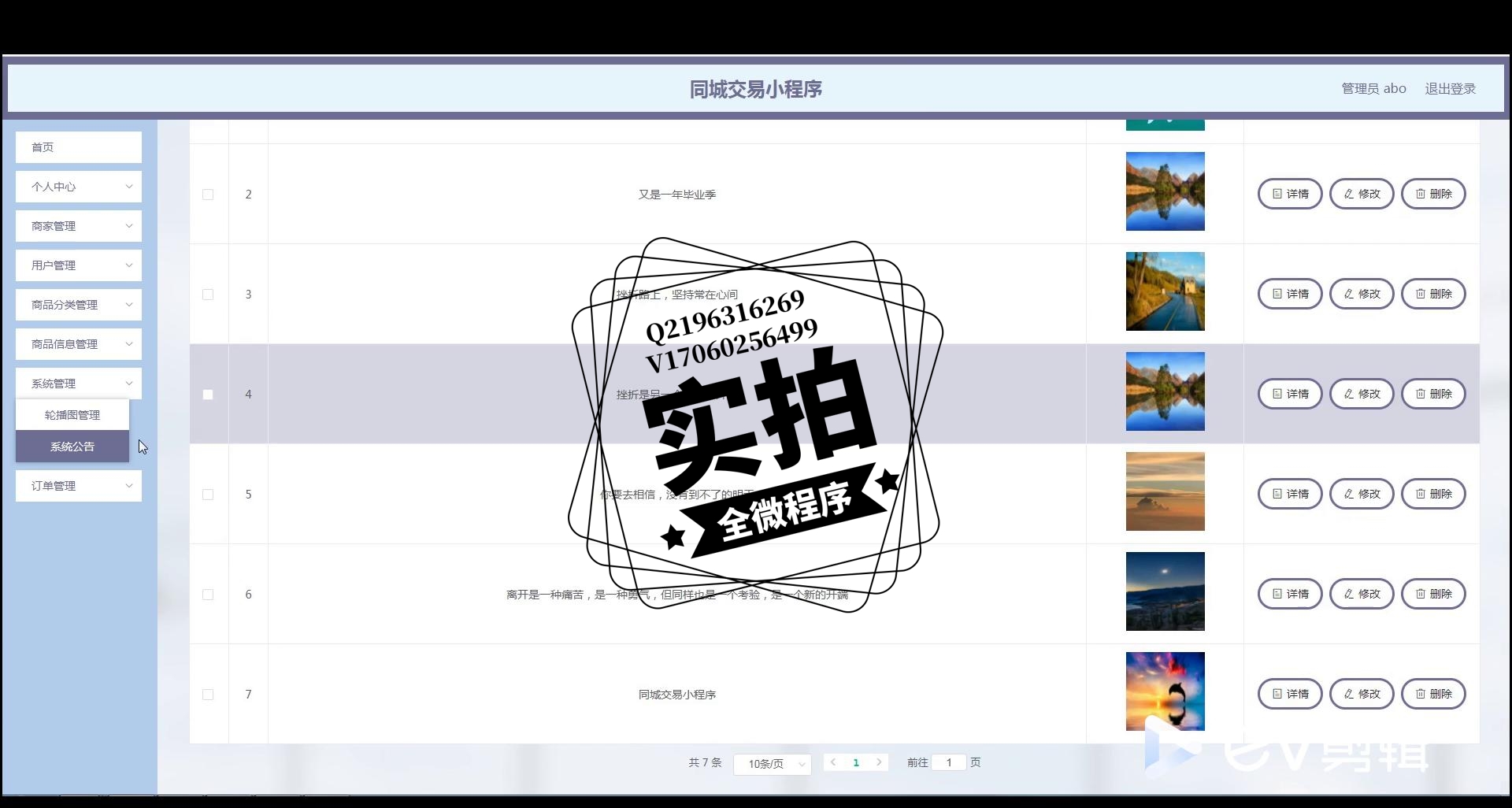The width and height of the screenshot is (1512, 808).
Task: Expand the 个人中心 menu
Action: click(79, 187)
